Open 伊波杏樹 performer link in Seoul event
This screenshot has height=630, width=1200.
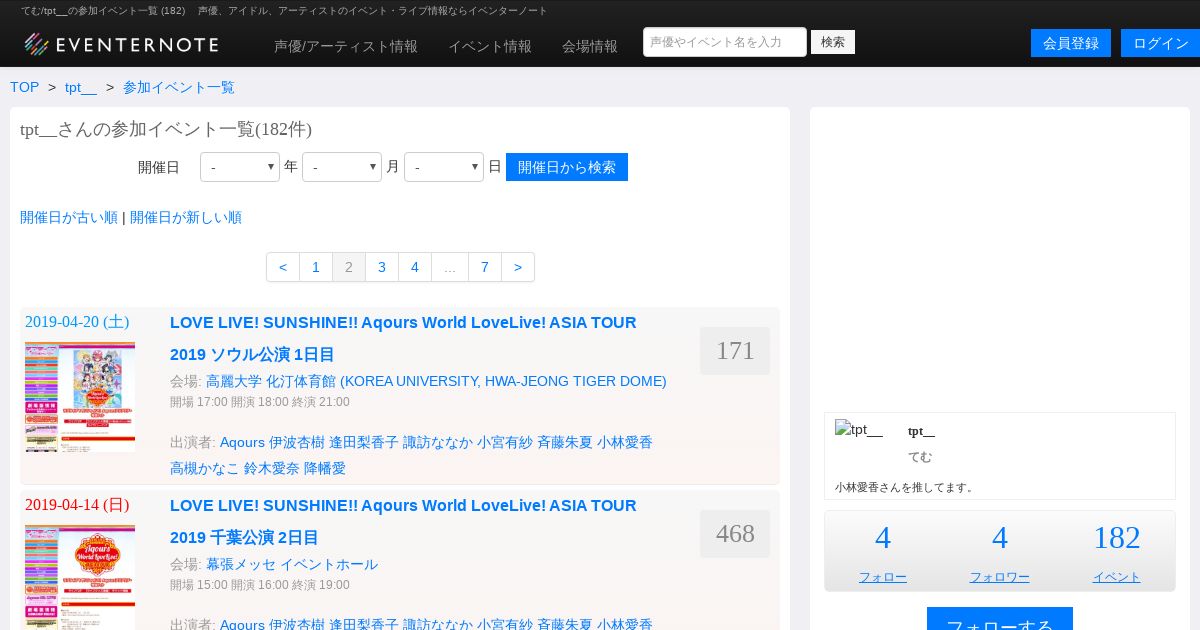pos(297,442)
